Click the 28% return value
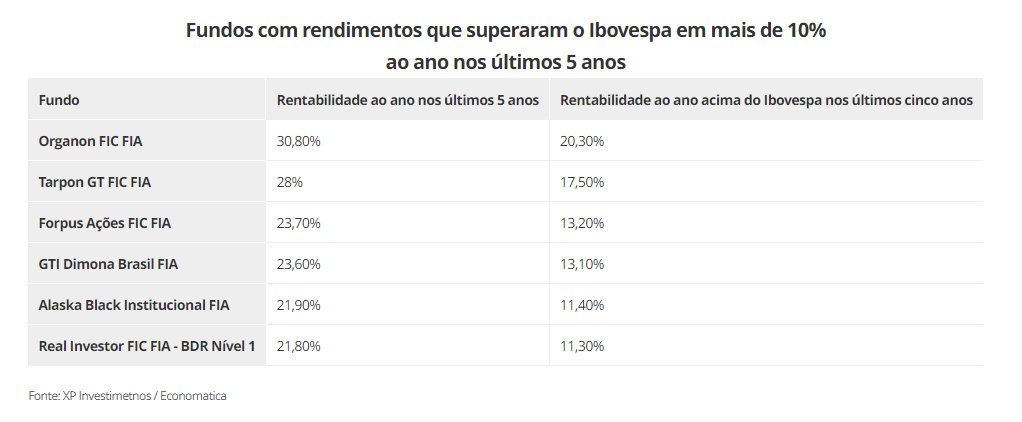Viewport: 1022px width, 422px height. [289, 182]
